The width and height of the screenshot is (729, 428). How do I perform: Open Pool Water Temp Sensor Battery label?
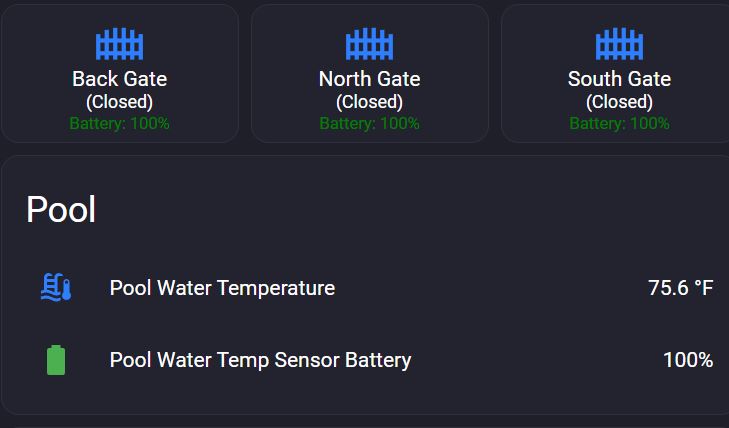click(260, 360)
